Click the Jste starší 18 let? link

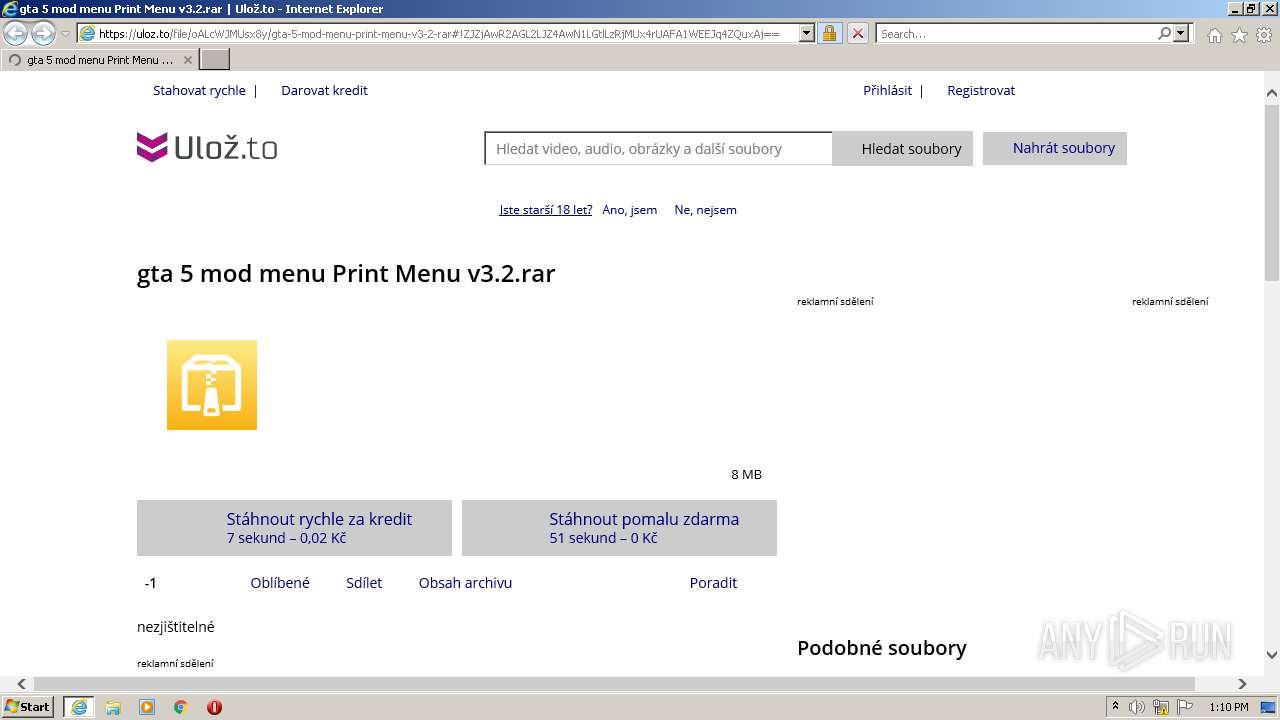click(546, 210)
